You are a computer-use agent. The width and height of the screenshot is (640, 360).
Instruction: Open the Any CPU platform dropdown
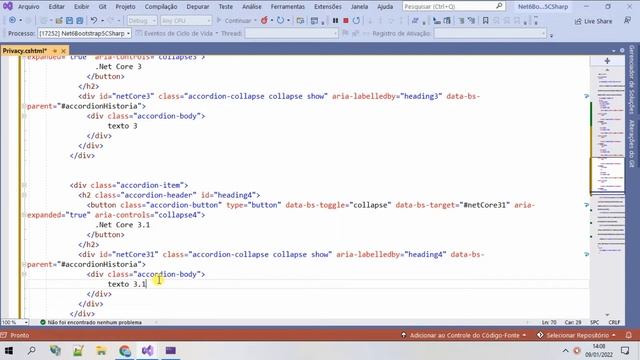pyautogui.click(x=186, y=20)
